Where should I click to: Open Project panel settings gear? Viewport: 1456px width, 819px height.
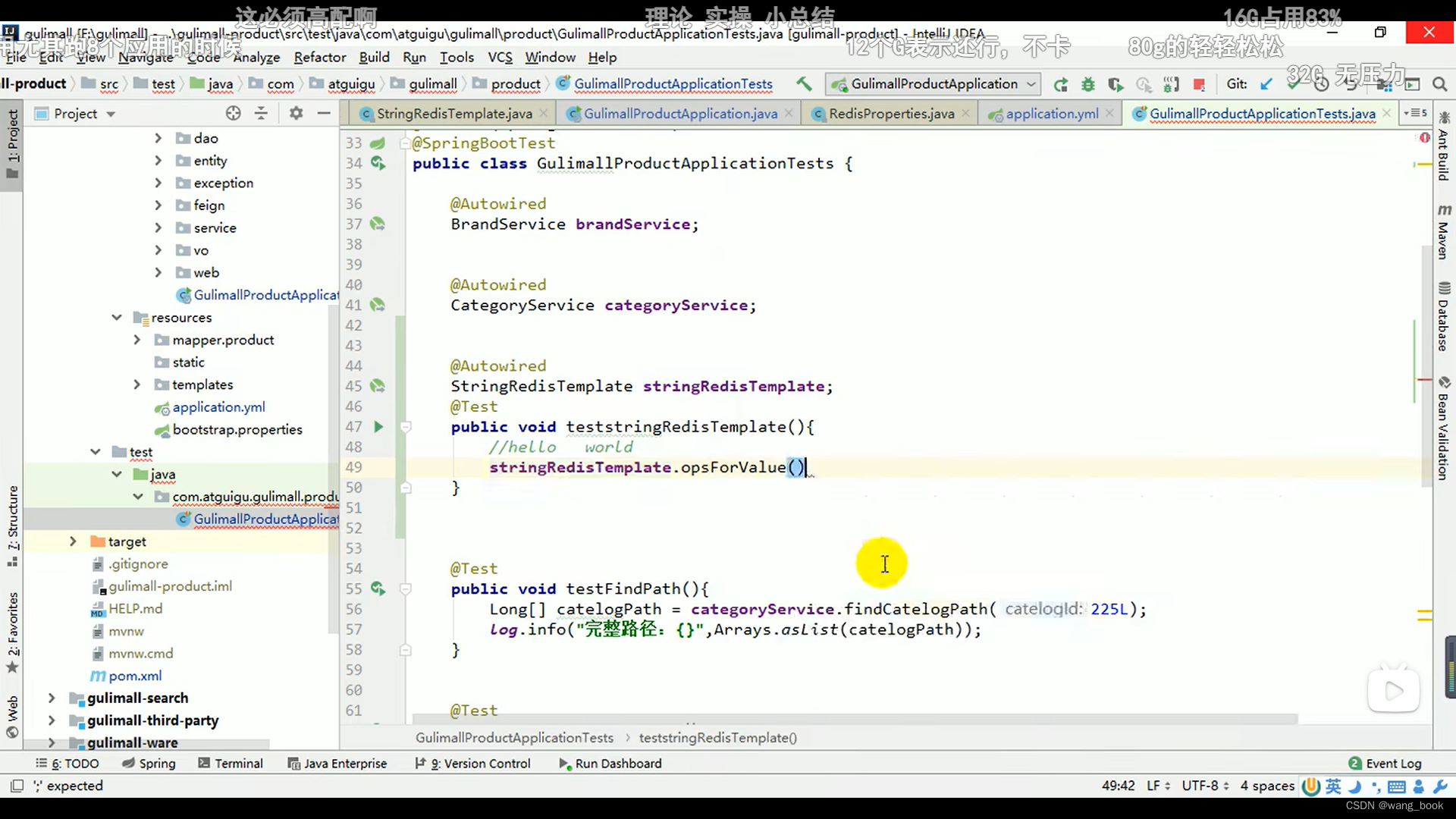tap(296, 113)
